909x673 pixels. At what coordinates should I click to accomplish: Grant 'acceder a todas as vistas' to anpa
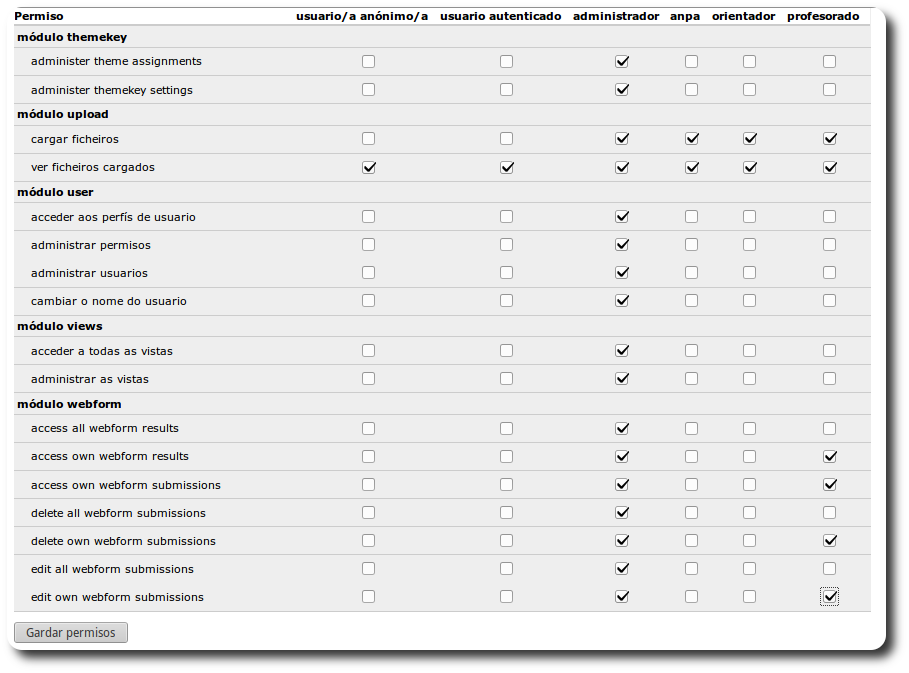[x=691, y=350]
